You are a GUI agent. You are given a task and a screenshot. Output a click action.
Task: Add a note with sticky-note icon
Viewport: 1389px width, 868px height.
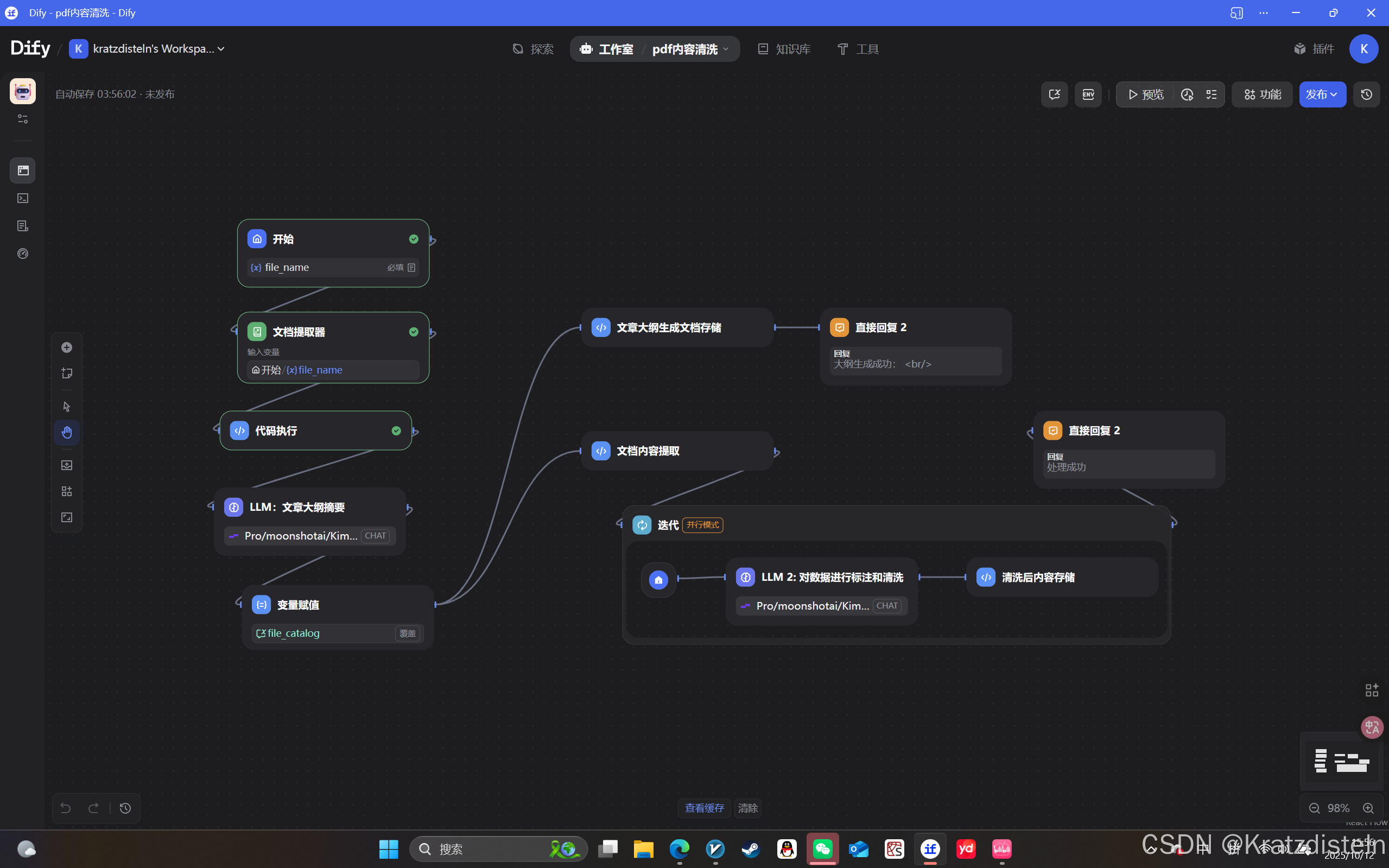[x=67, y=373]
